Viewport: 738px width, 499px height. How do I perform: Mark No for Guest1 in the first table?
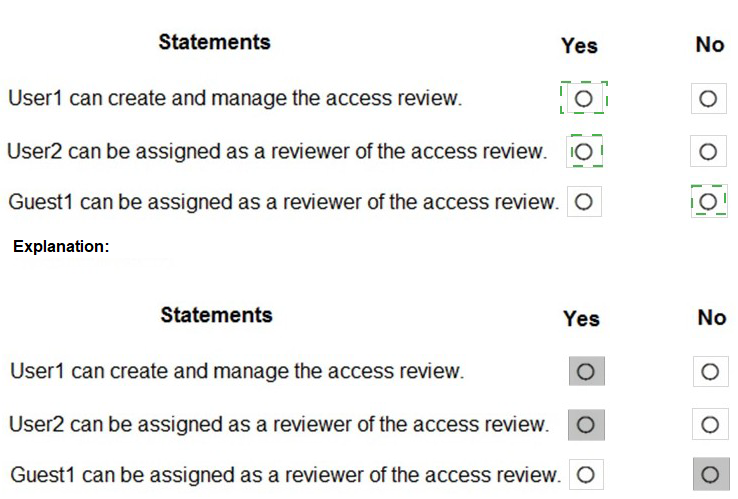(x=708, y=202)
